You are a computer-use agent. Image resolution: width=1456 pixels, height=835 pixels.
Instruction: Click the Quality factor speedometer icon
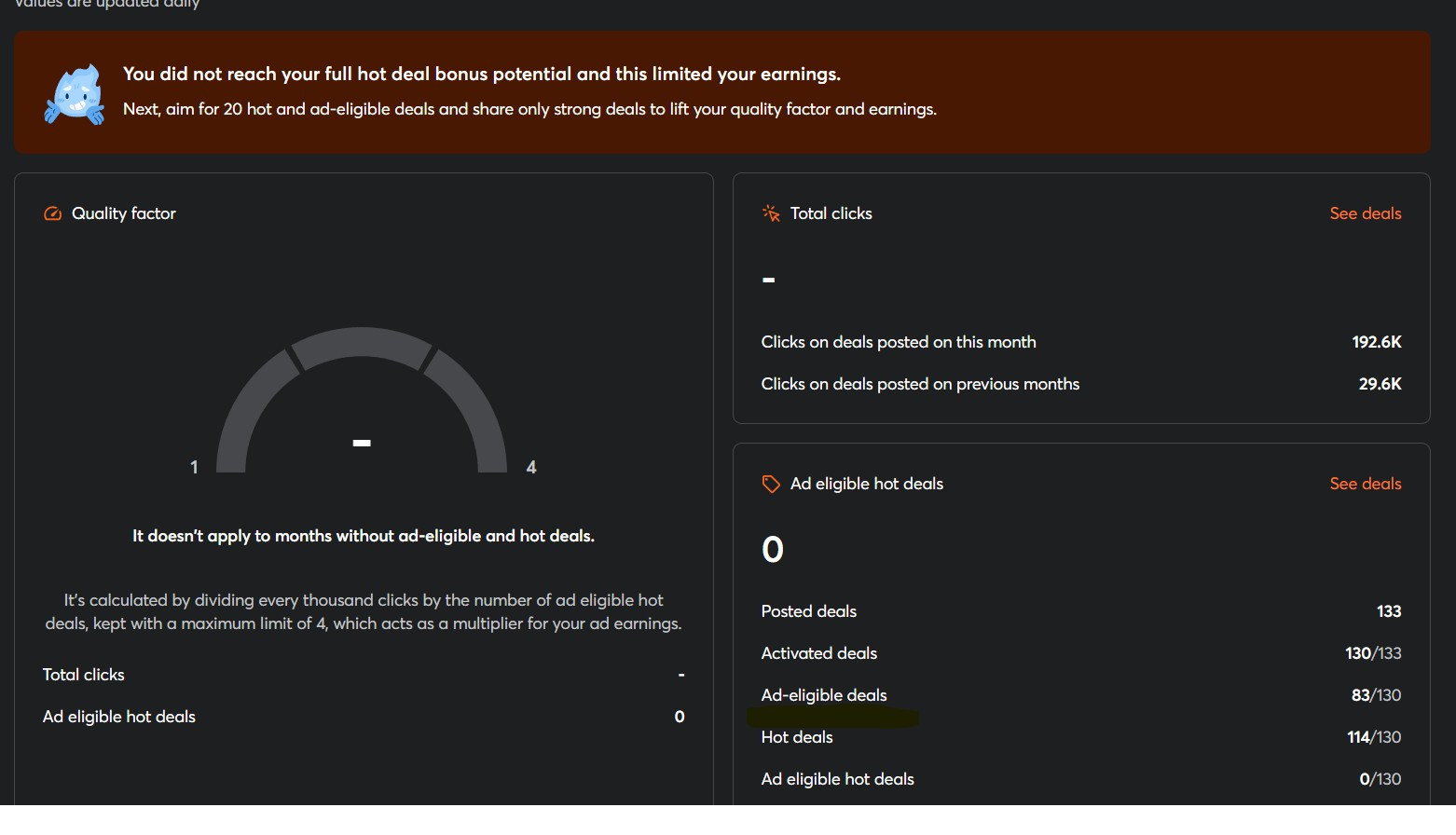[x=53, y=213]
